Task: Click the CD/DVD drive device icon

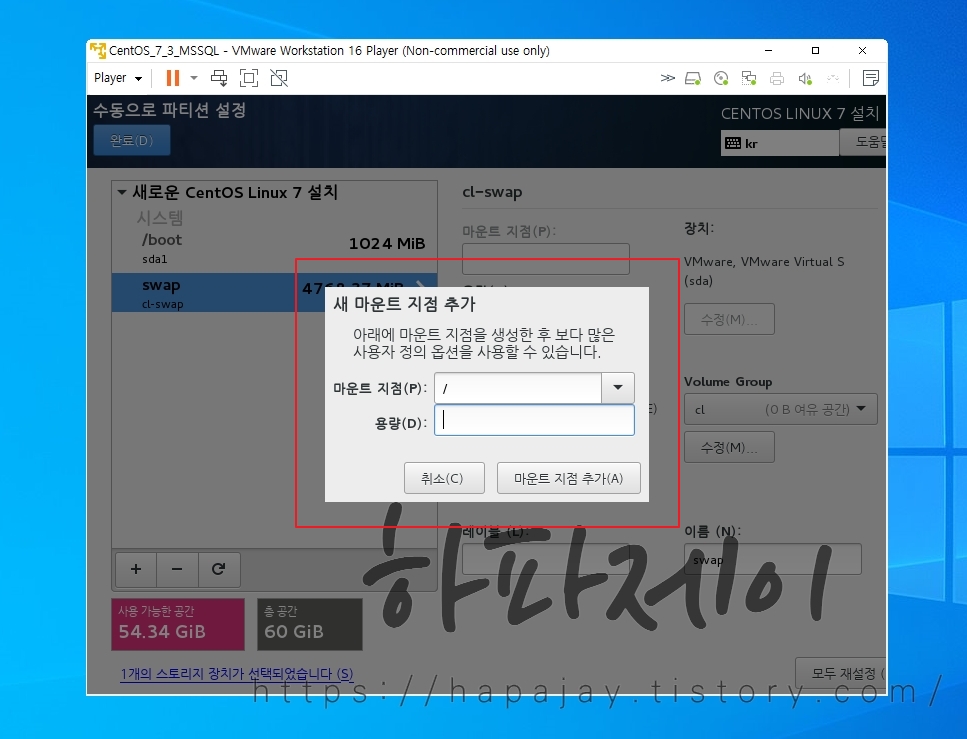Action: (721, 78)
